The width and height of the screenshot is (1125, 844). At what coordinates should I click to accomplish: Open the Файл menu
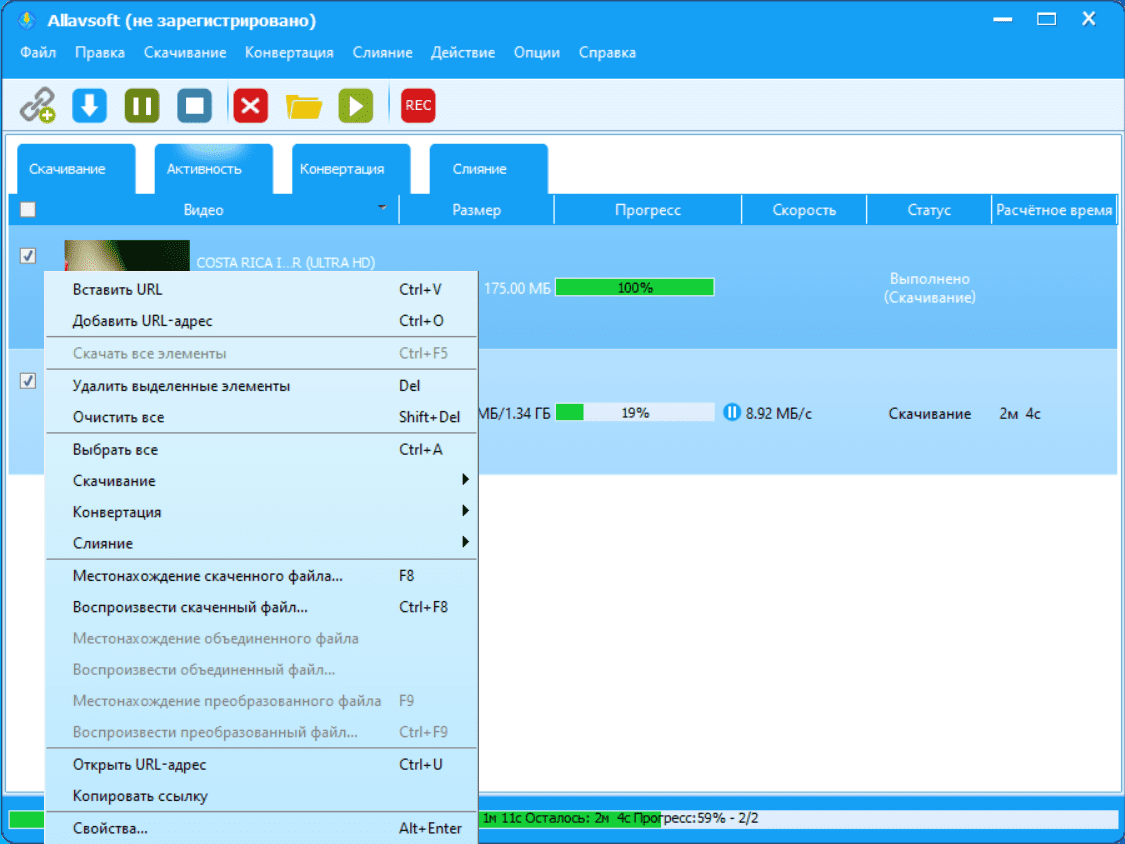[38, 52]
